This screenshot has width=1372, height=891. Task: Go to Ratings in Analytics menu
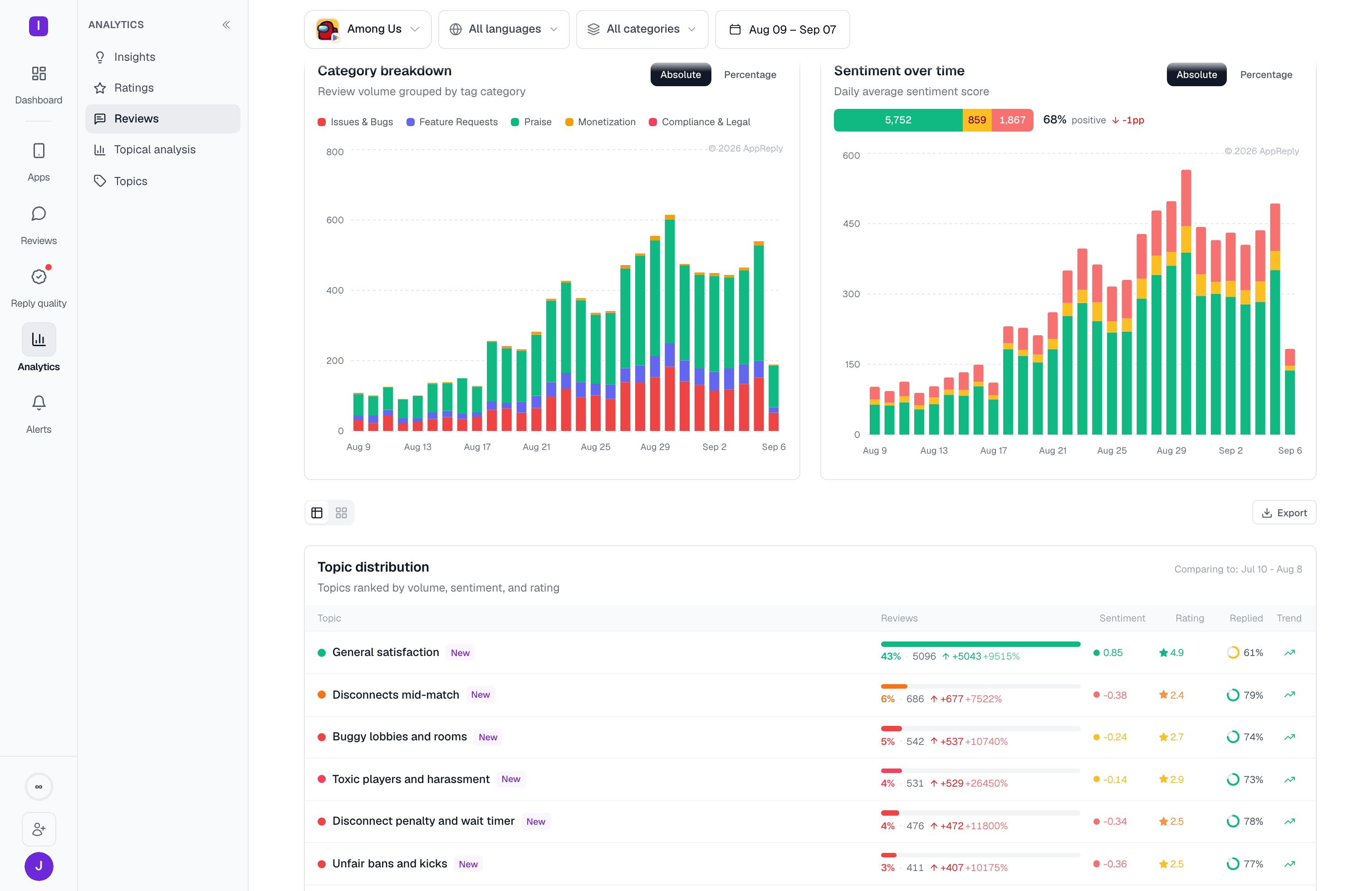(162, 88)
